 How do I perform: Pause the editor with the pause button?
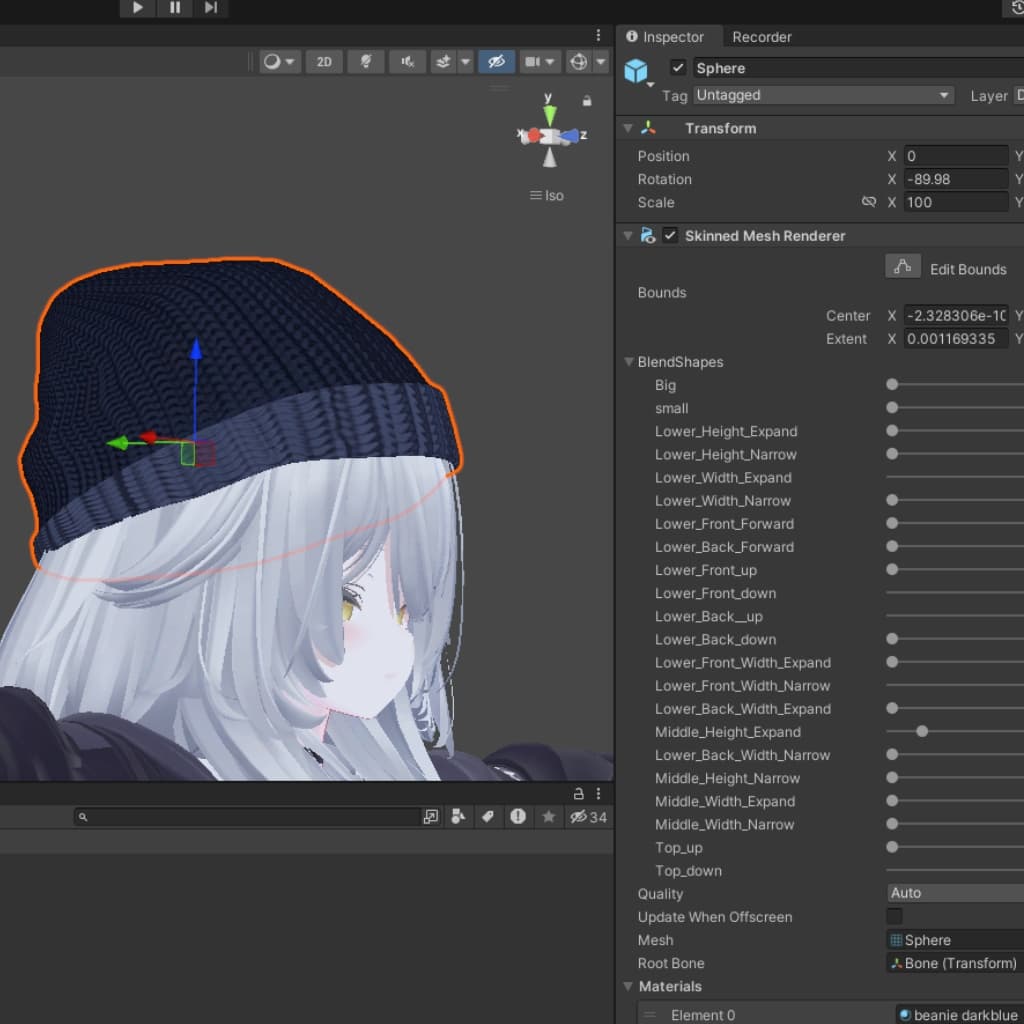174,8
